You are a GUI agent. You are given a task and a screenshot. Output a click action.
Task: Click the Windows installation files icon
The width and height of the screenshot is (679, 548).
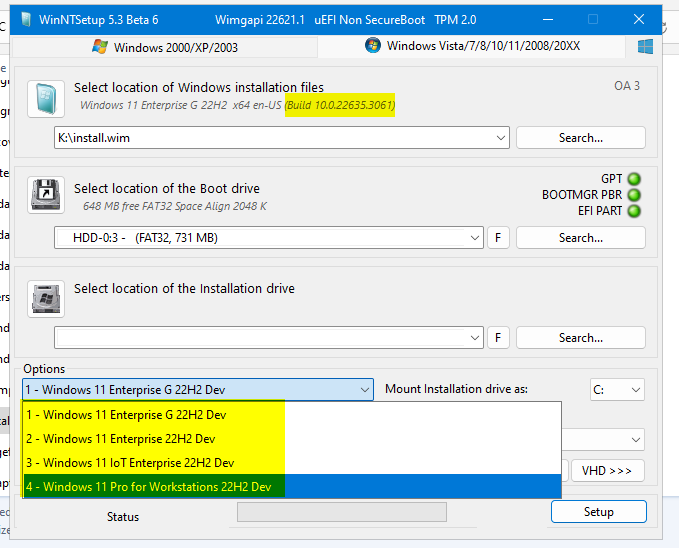point(46,99)
